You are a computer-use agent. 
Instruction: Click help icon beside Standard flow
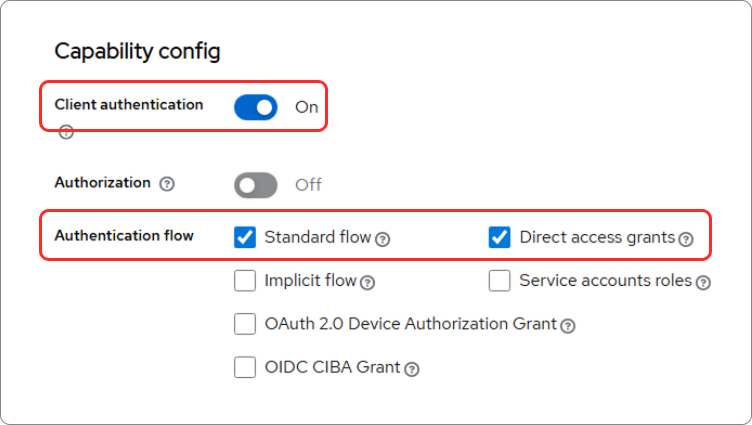[382, 239]
